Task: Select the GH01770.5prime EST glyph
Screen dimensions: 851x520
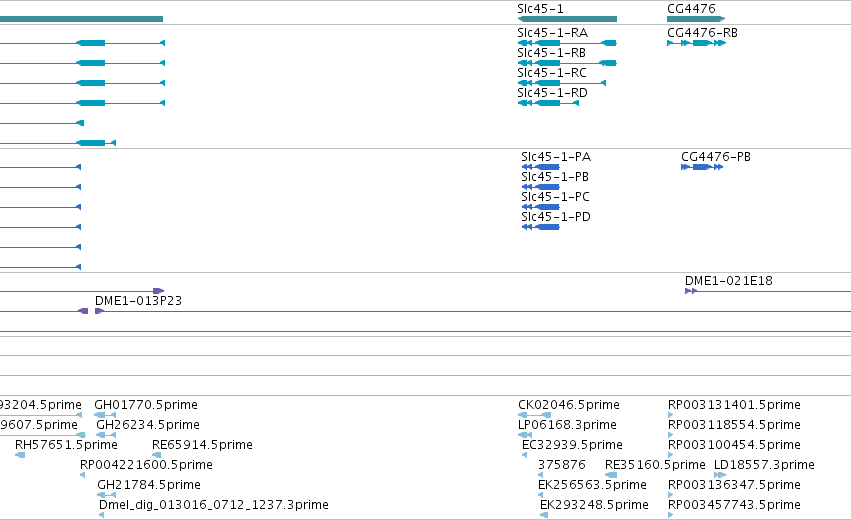Action: (x=105, y=415)
